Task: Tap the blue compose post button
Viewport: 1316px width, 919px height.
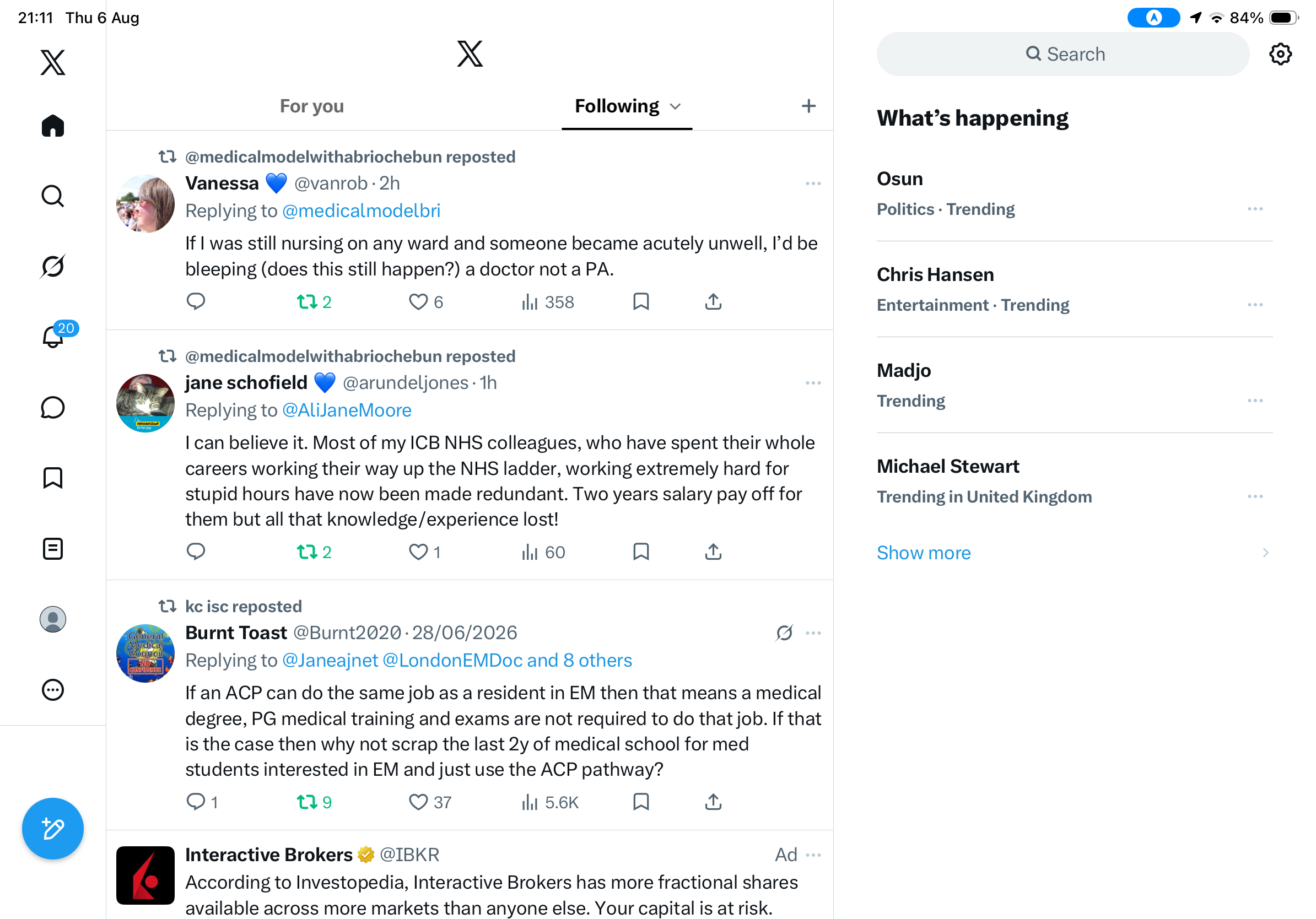Action: [53, 829]
